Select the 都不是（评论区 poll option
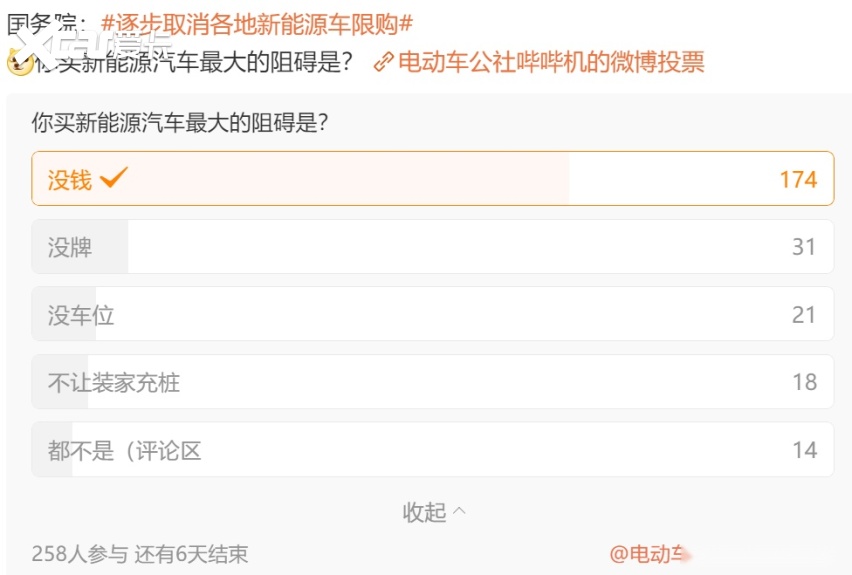The width and height of the screenshot is (852, 575). tap(433, 450)
